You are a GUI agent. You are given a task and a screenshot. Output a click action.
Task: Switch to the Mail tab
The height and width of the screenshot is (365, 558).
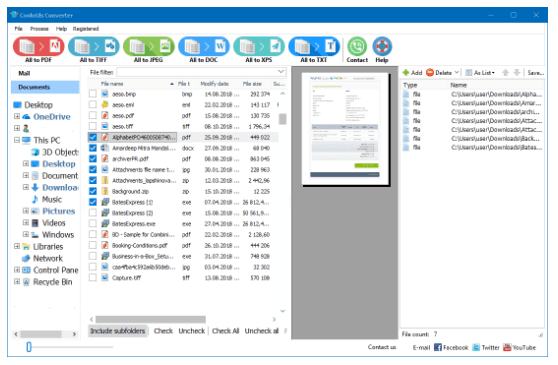(45, 73)
